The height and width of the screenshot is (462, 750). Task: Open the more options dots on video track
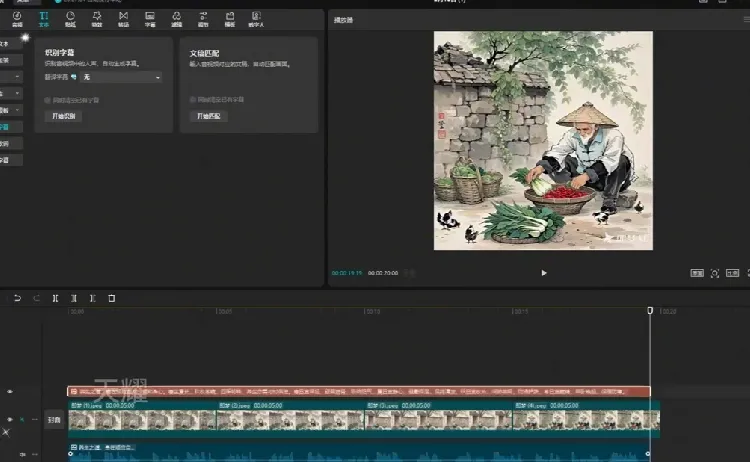34,419
